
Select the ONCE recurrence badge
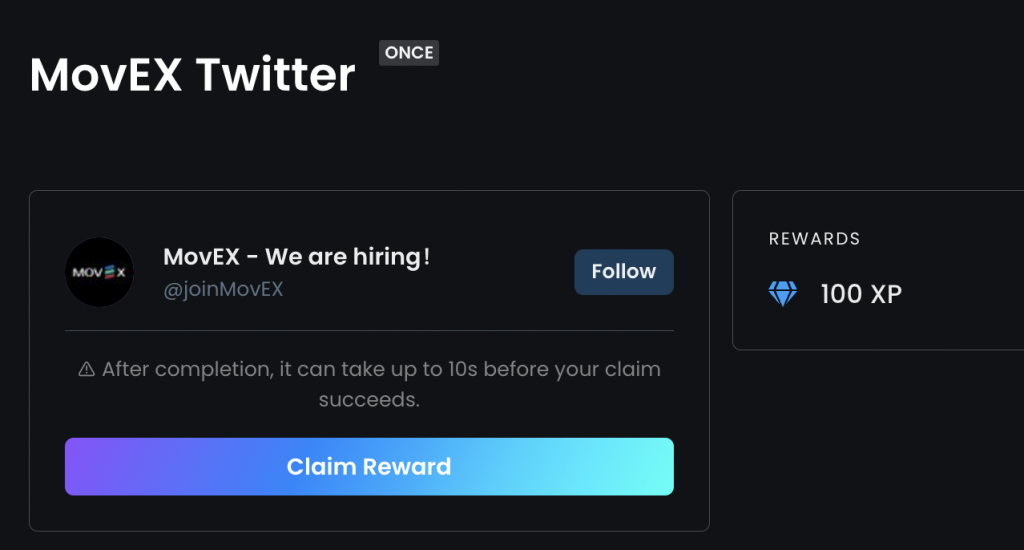click(x=409, y=53)
